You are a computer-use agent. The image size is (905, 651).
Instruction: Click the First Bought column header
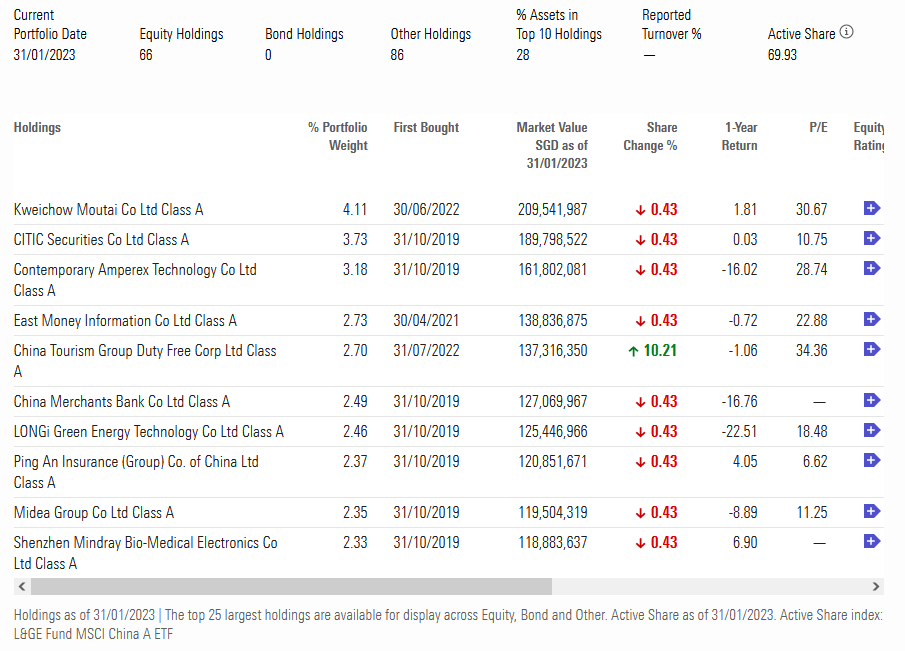[x=426, y=127]
